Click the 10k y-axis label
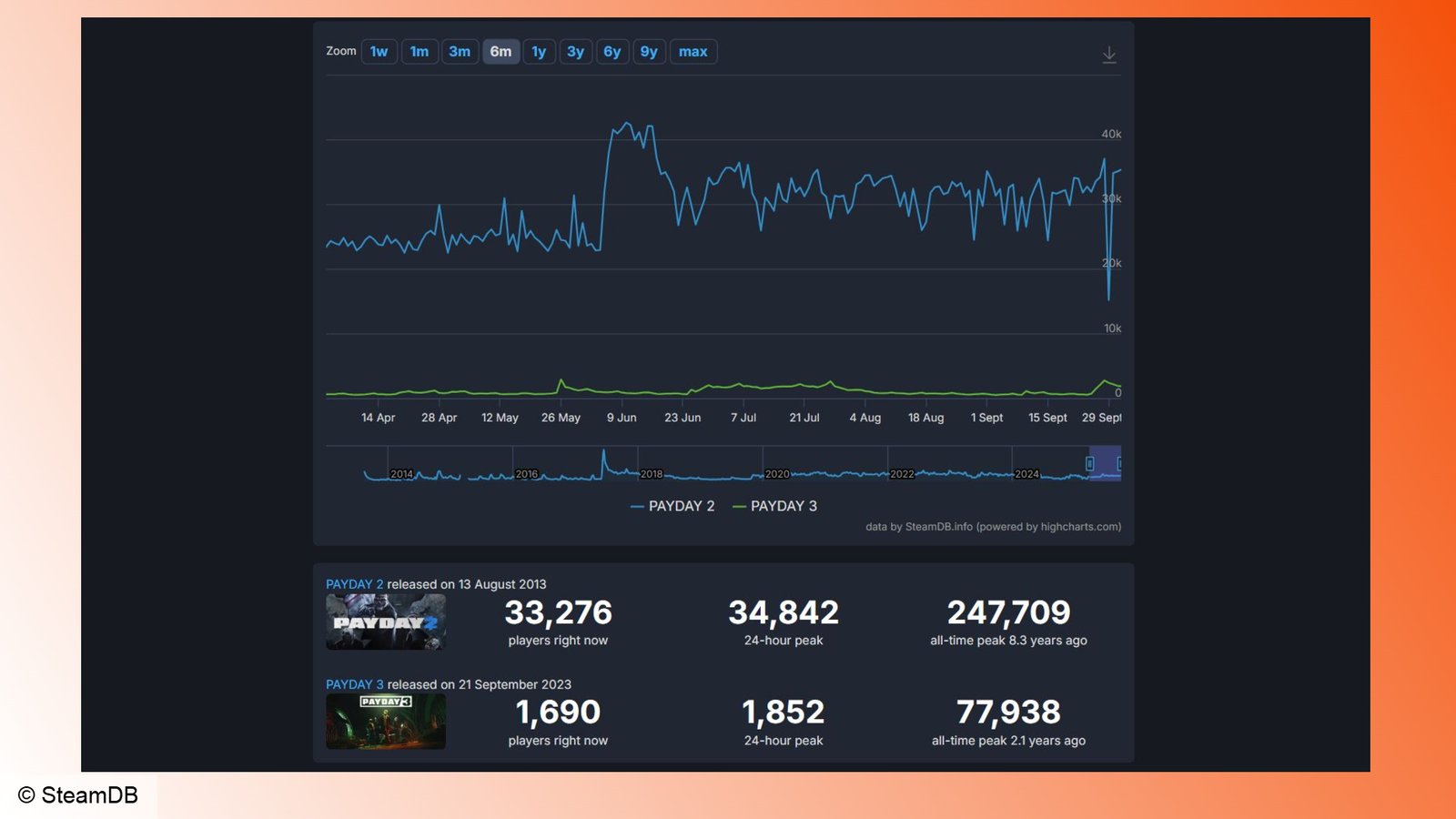Screen dimensions: 1456x819 [x=1112, y=329]
